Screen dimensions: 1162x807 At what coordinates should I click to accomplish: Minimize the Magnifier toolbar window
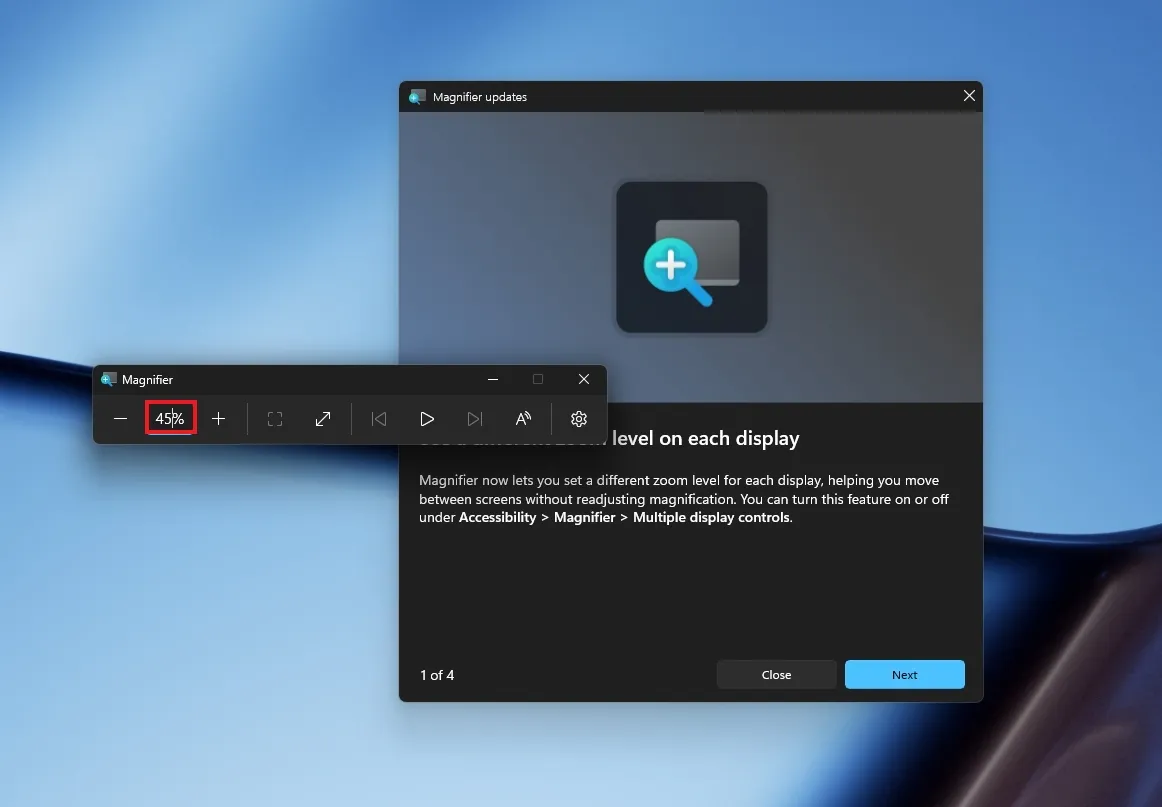[493, 379]
